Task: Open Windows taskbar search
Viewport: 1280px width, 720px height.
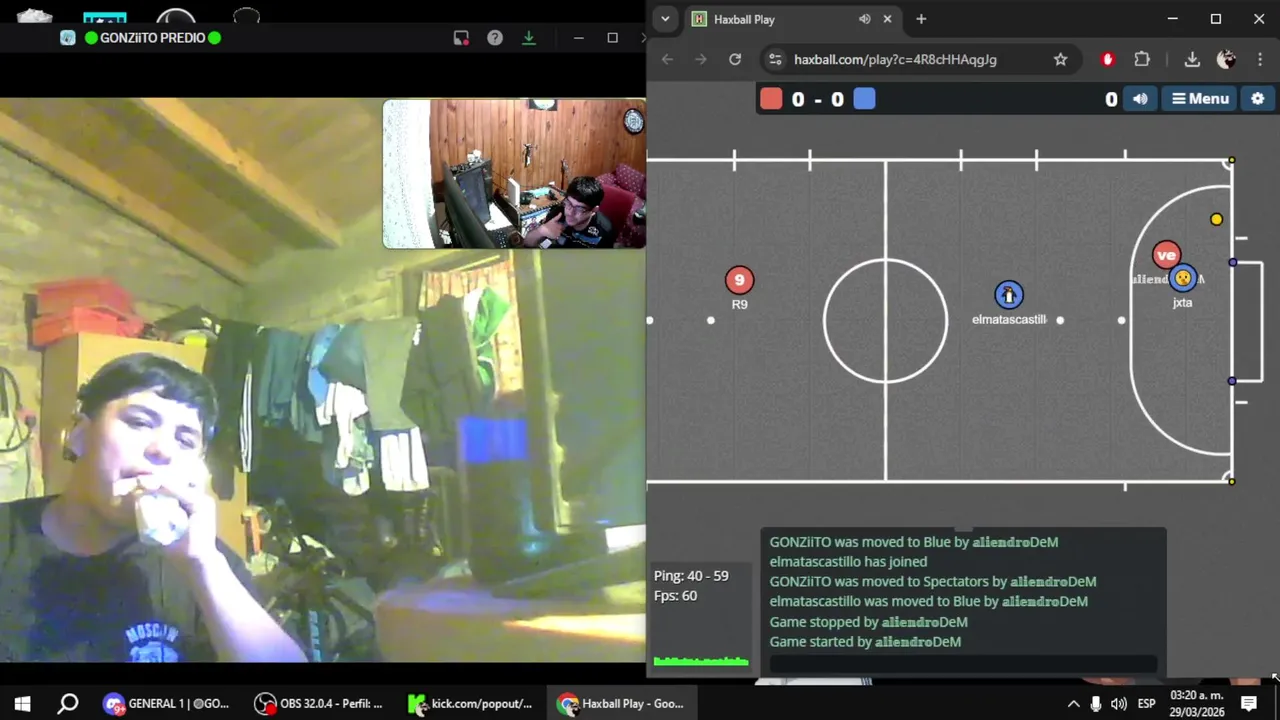Action: click(67, 704)
